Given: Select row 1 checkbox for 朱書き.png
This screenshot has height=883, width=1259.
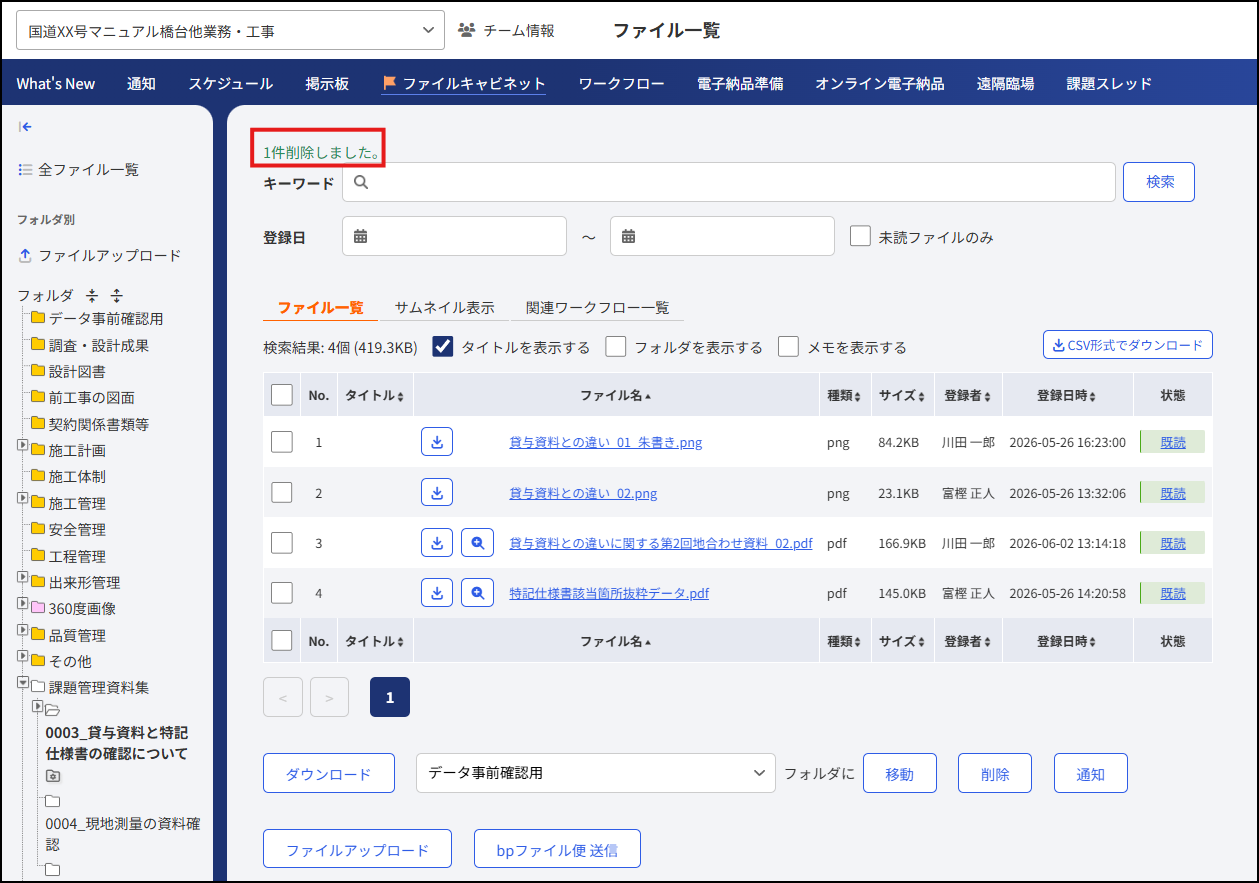Looking at the screenshot, I should tap(282, 441).
